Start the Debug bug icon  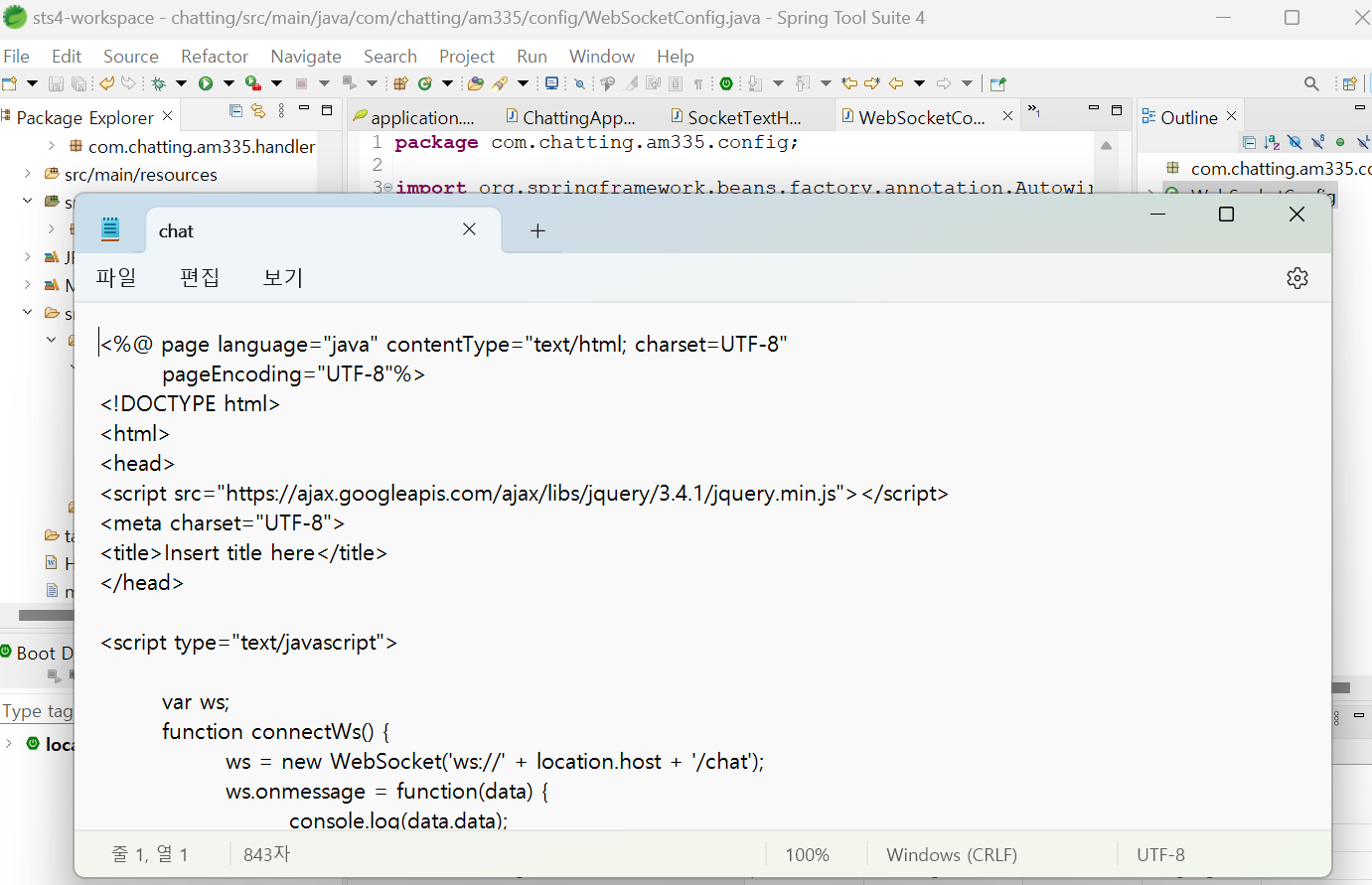click(x=159, y=83)
